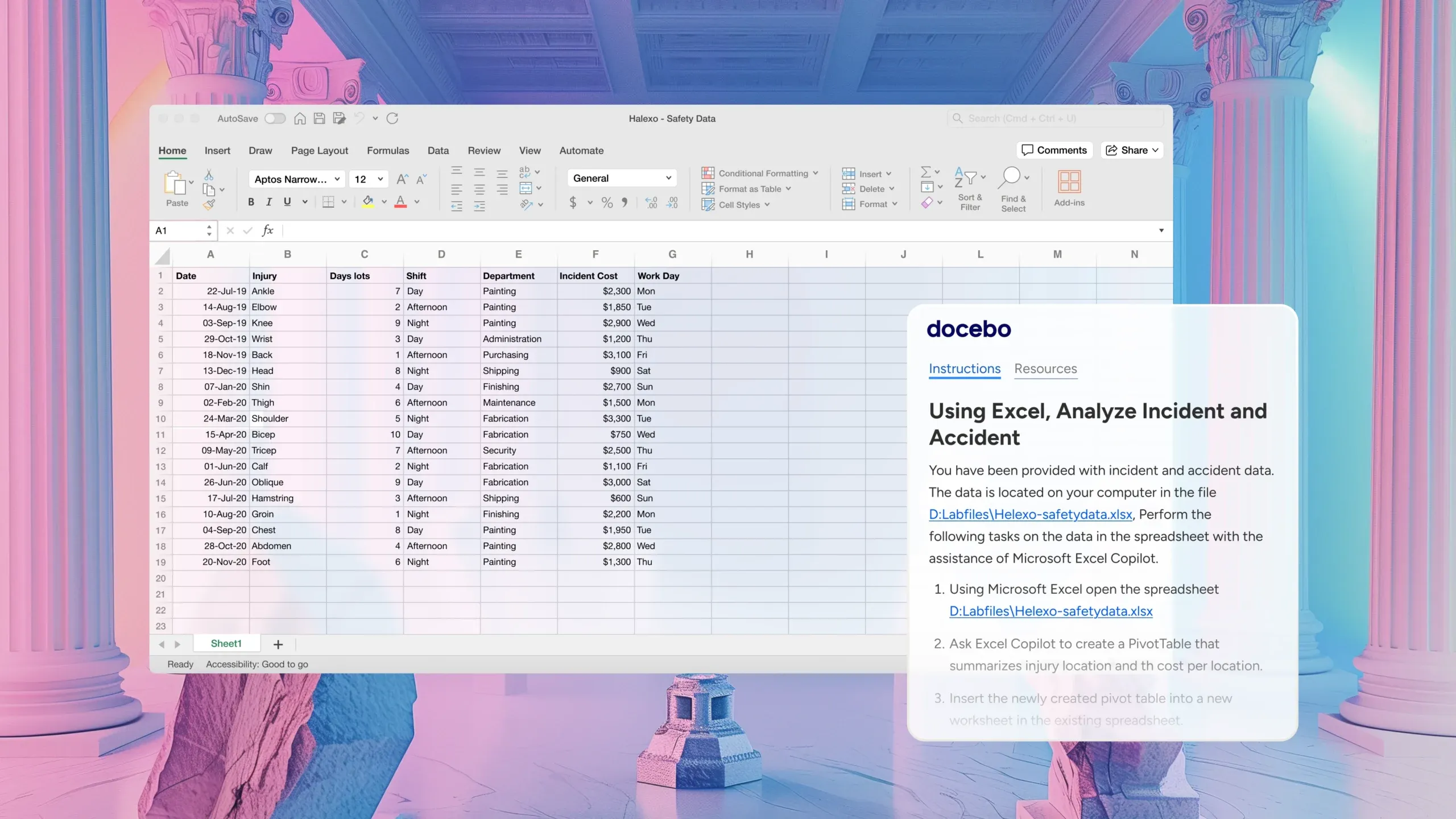The height and width of the screenshot is (819, 1456).
Task: Apply Bold formatting
Action: click(x=251, y=202)
